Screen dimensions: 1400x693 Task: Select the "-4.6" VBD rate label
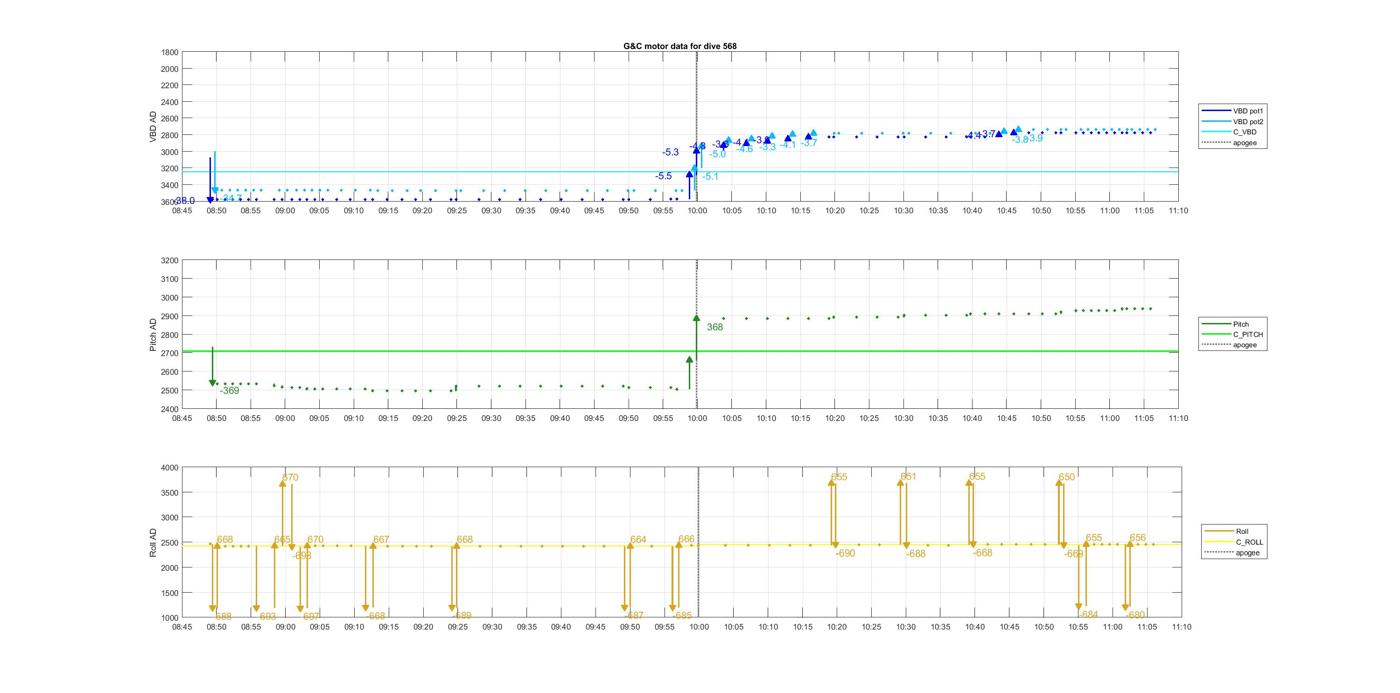coord(744,149)
